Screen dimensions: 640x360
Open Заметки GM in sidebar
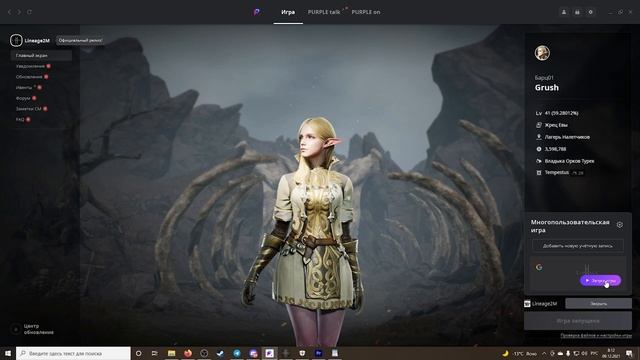[x=29, y=109]
